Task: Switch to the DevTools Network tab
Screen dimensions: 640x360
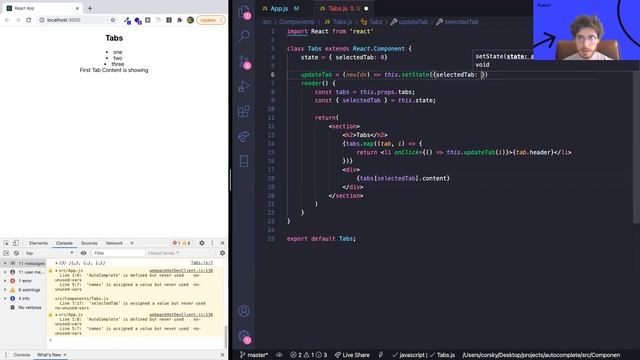Action: (114, 243)
